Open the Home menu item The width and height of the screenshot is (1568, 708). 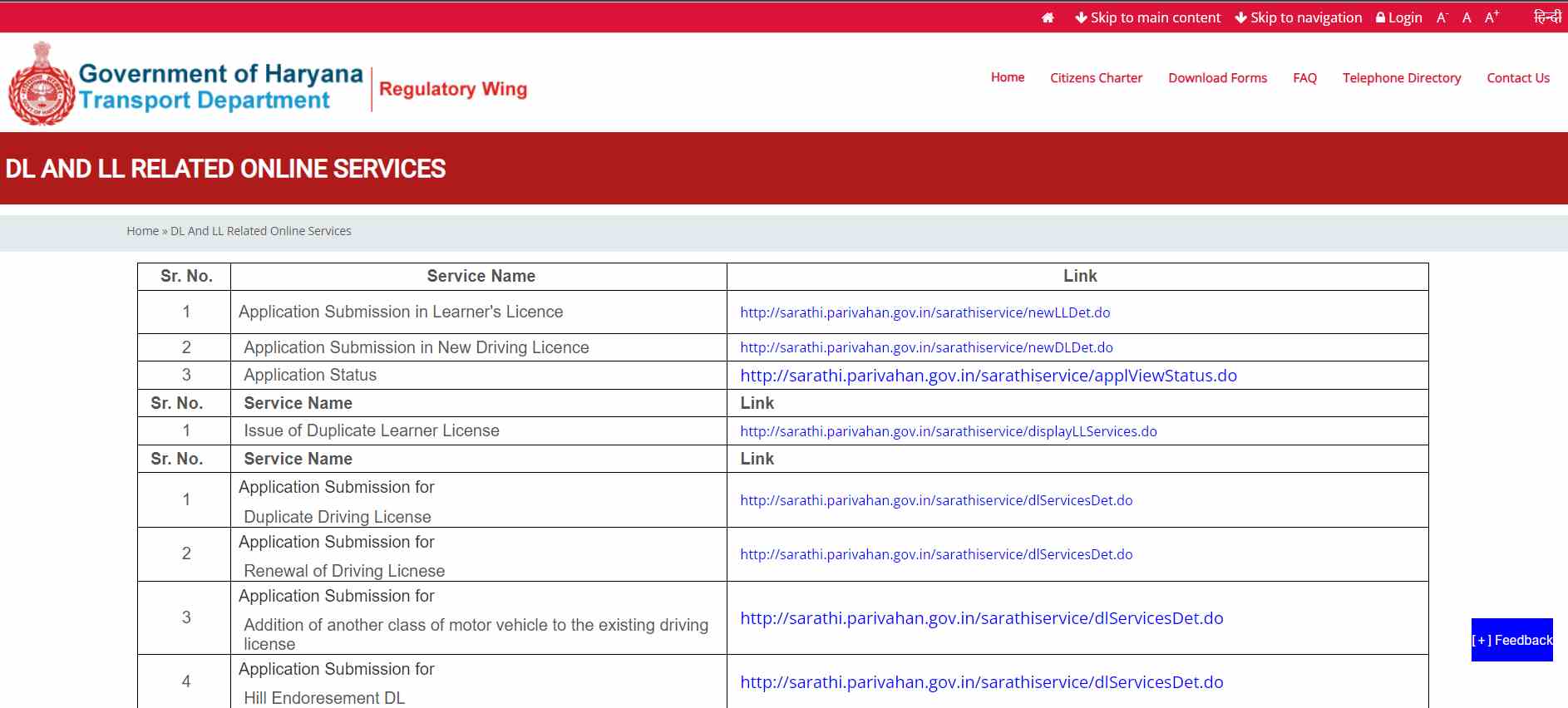point(1008,77)
